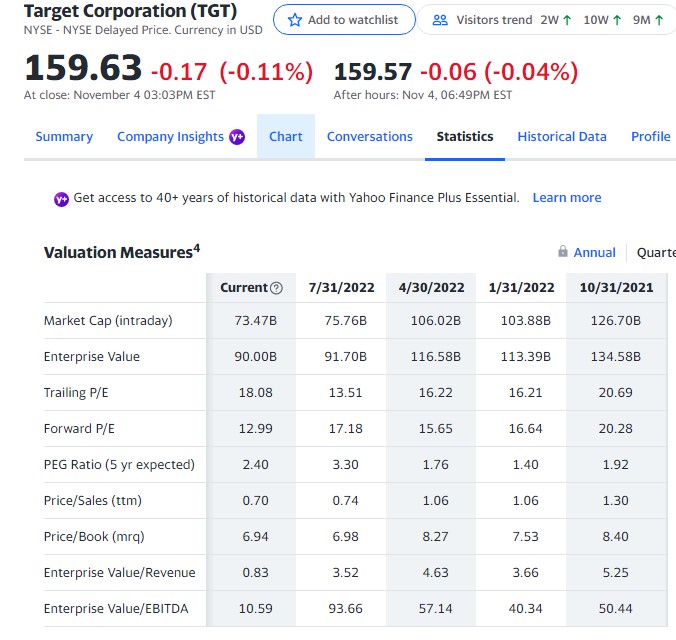Screen dimensions: 676x640
Task: Click the Current column header
Action: click(244, 288)
